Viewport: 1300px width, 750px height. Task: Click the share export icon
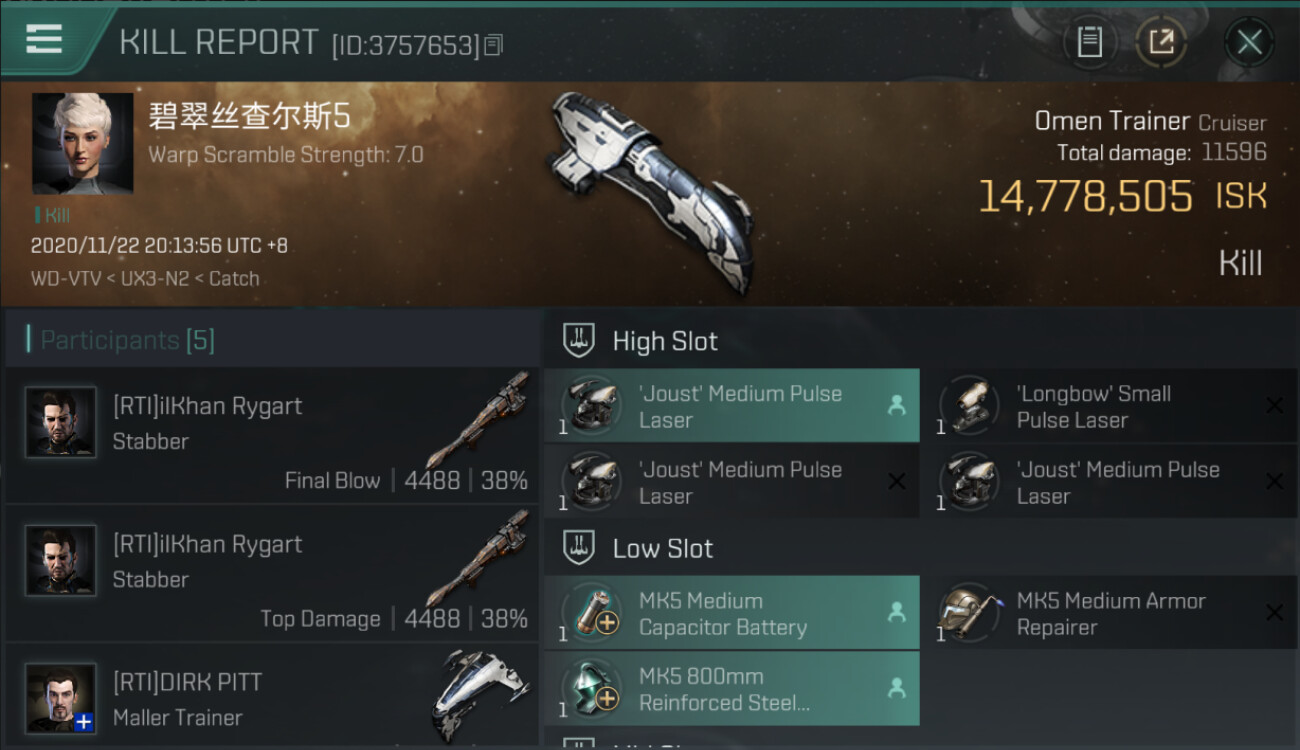pyautogui.click(x=1161, y=42)
